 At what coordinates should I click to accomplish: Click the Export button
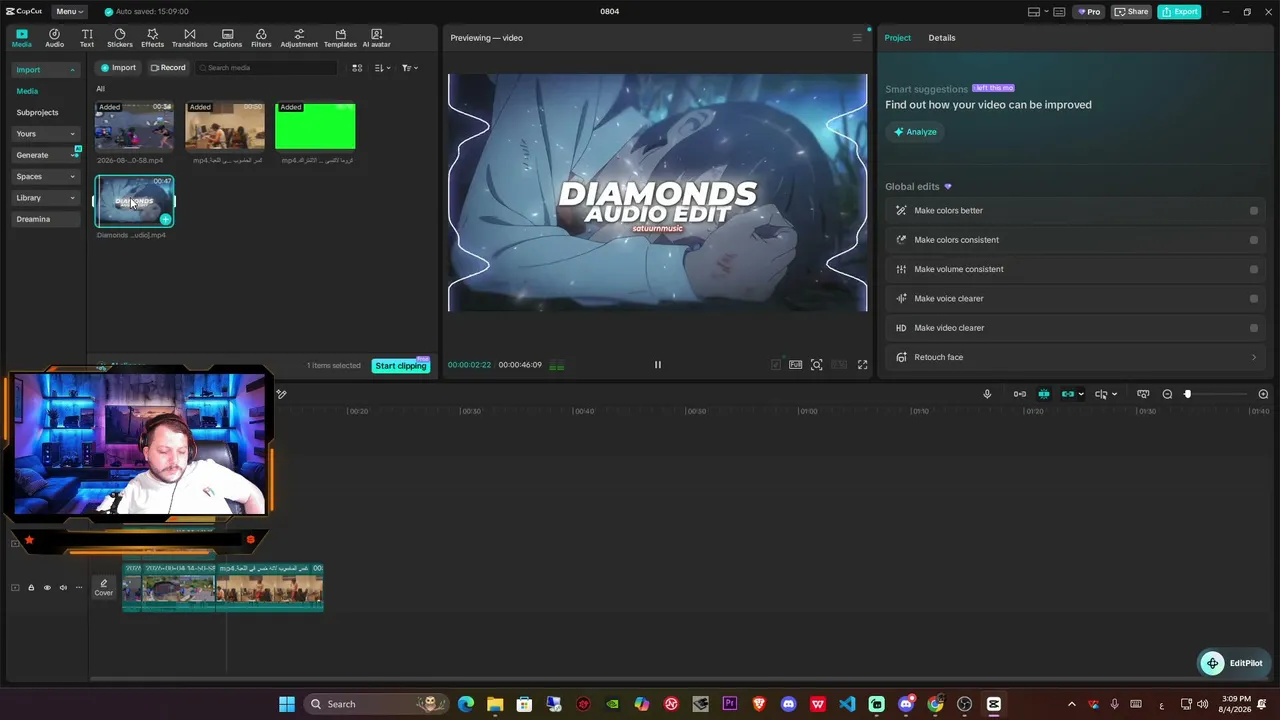click(1179, 12)
